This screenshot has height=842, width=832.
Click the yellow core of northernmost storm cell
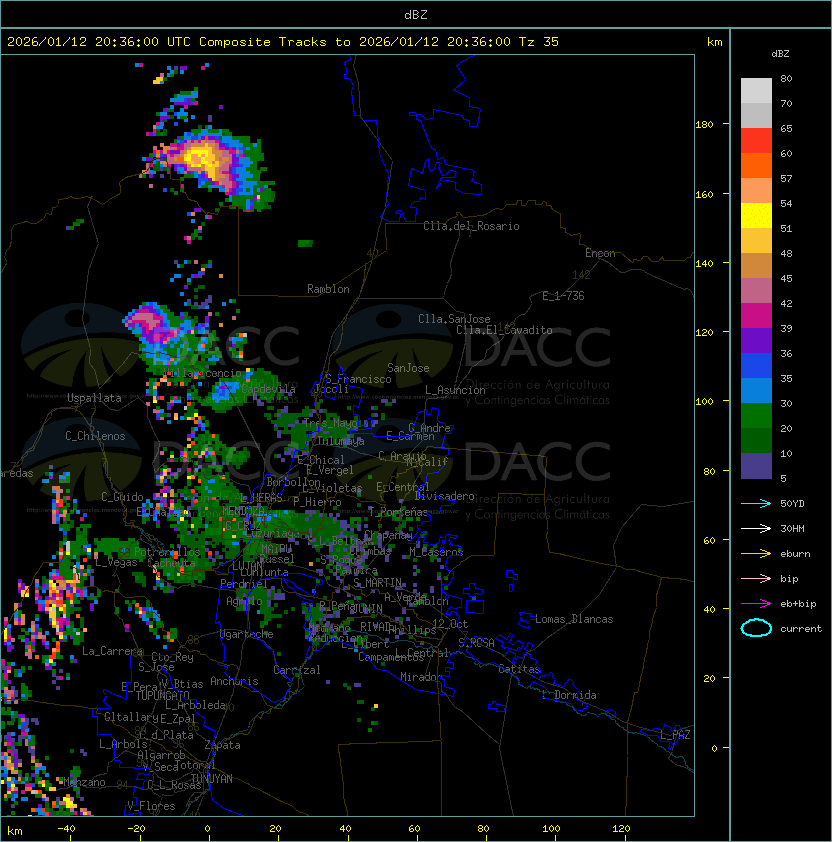tap(201, 156)
